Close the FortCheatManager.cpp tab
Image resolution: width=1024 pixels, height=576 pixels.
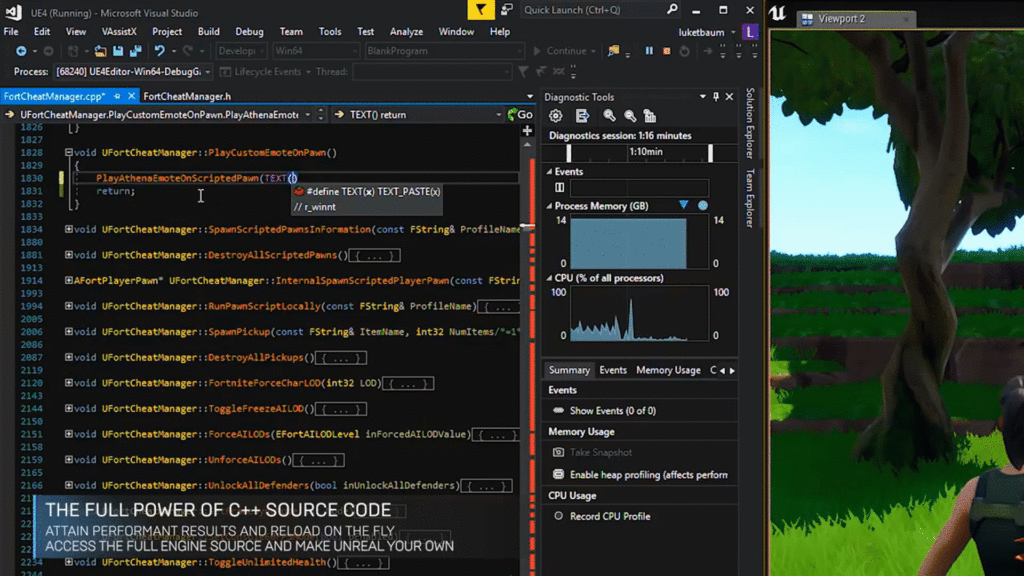pos(131,96)
